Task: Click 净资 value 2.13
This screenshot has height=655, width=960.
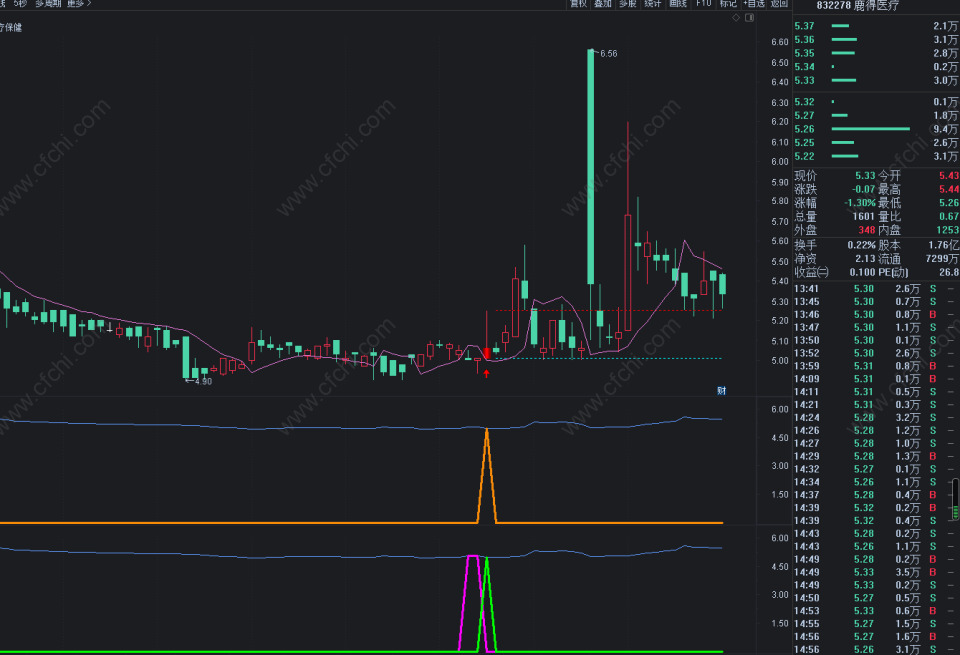Action: tap(865, 258)
